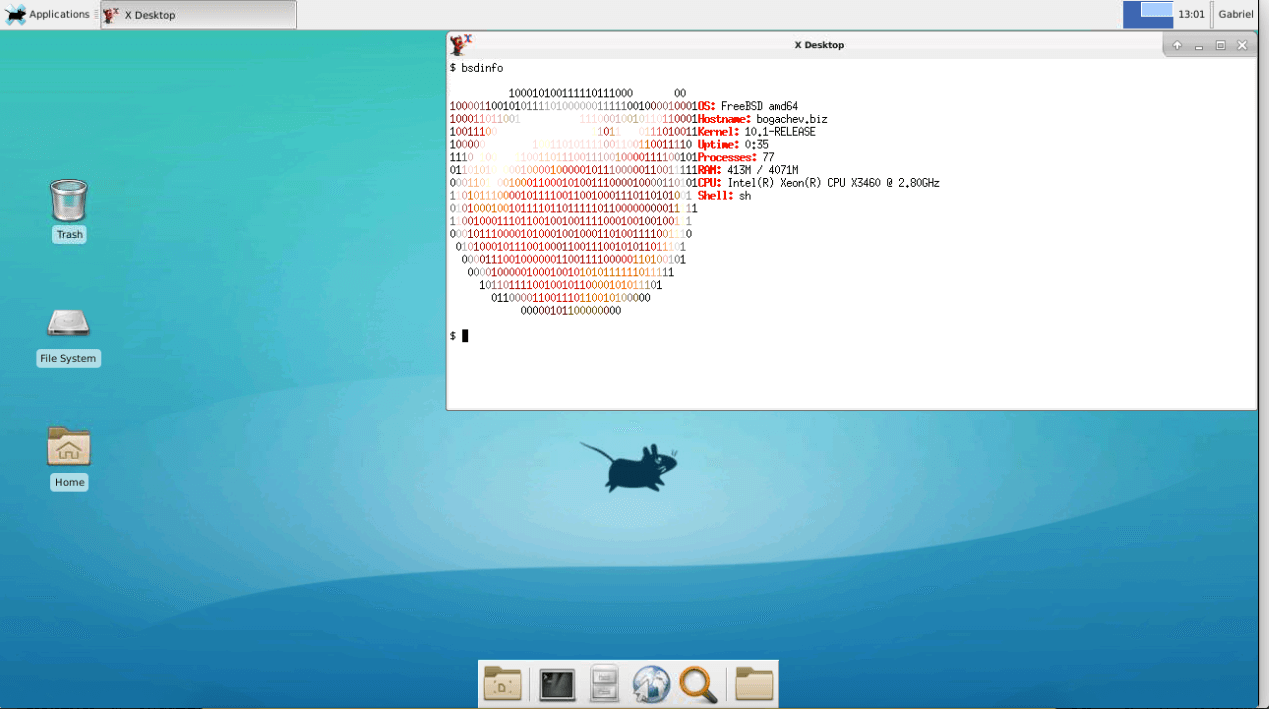This screenshot has height=709, width=1269.
Task: Open the Home folder desktop icon
Action: point(69,447)
